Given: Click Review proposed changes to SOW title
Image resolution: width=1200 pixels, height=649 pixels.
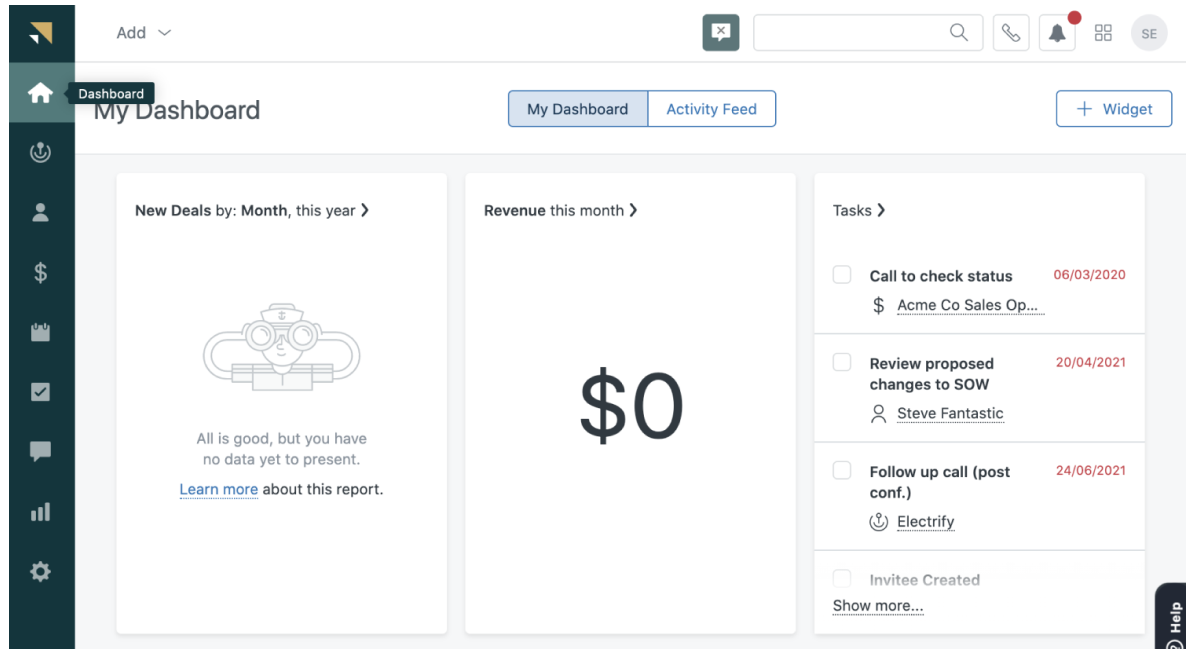Looking at the screenshot, I should (x=932, y=374).
